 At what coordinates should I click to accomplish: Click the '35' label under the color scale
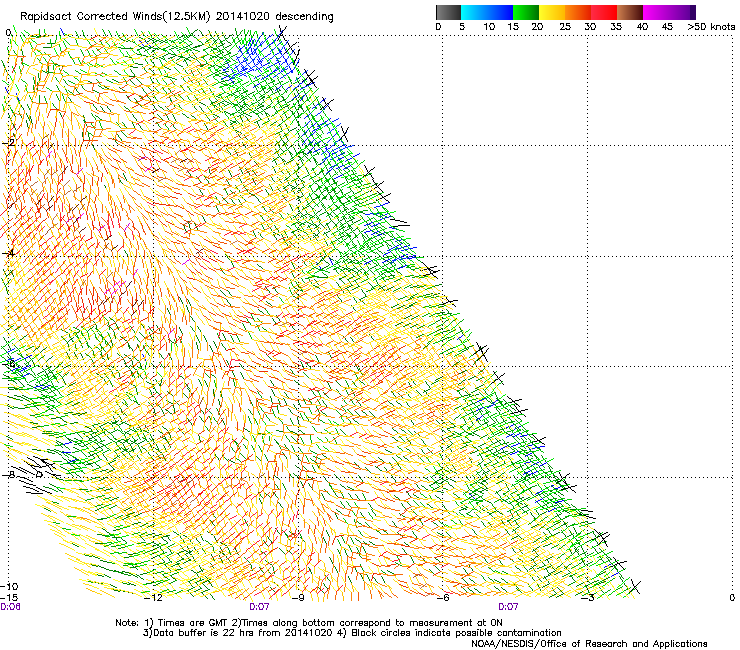click(x=616, y=27)
